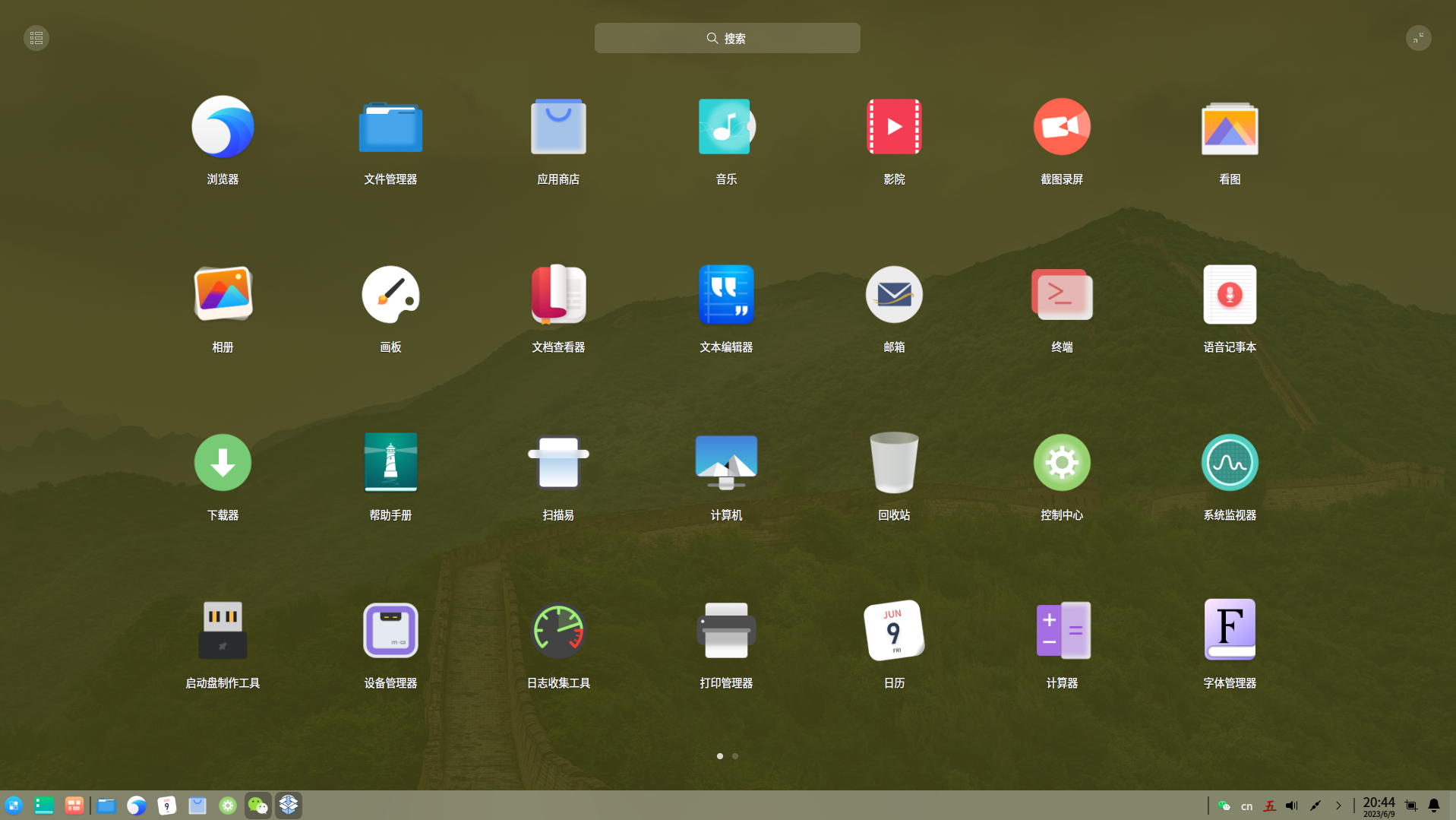Screen dimensions: 1456x820
Task: Select the first launcher page dot
Action: [720, 756]
